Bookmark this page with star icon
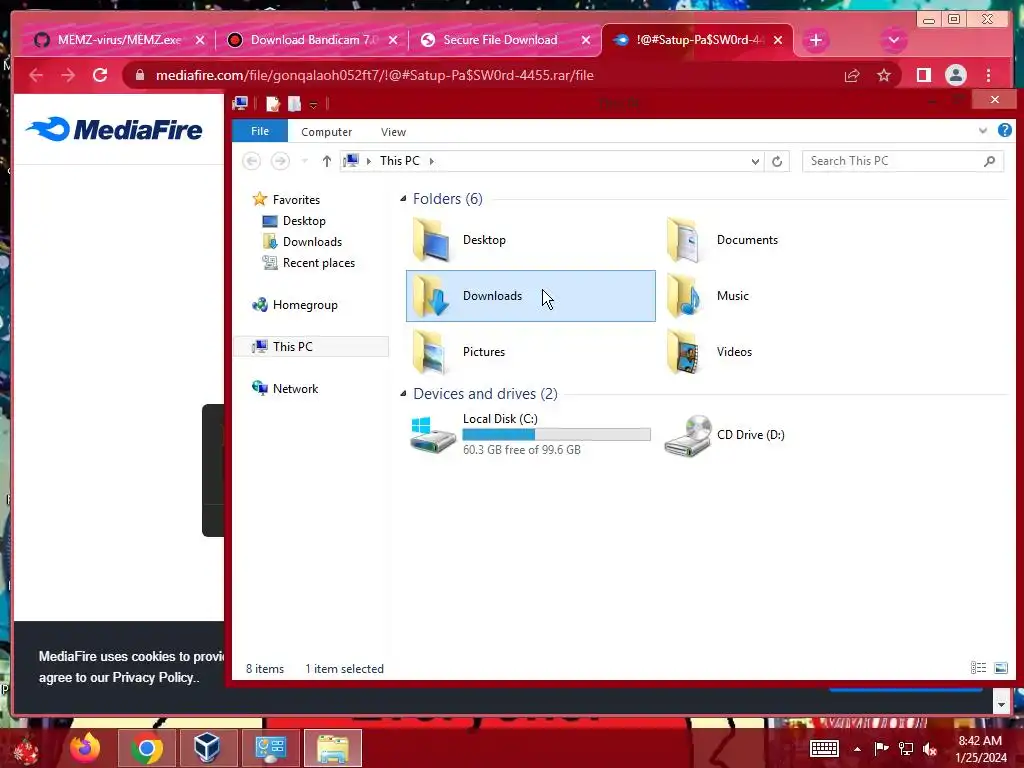Viewport: 1024px width, 768px height. click(x=884, y=75)
